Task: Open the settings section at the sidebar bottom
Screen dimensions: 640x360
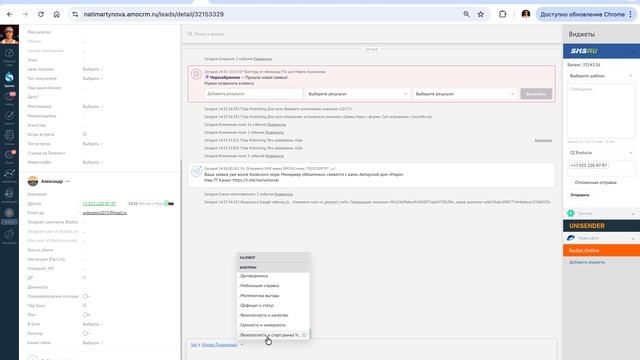Action: [9, 237]
